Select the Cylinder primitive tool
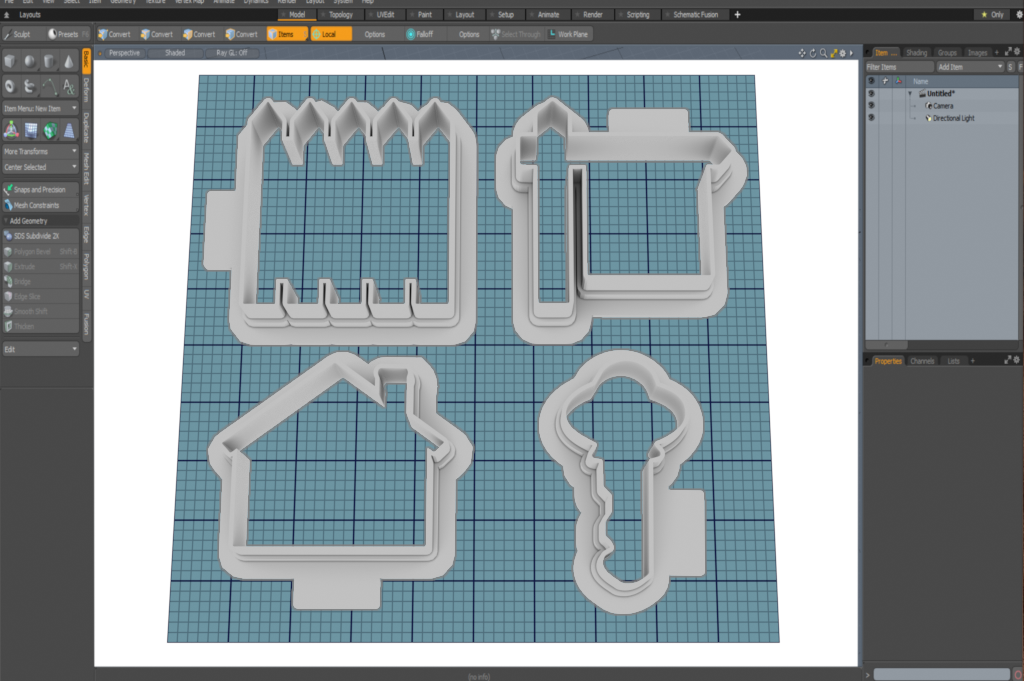 50,61
